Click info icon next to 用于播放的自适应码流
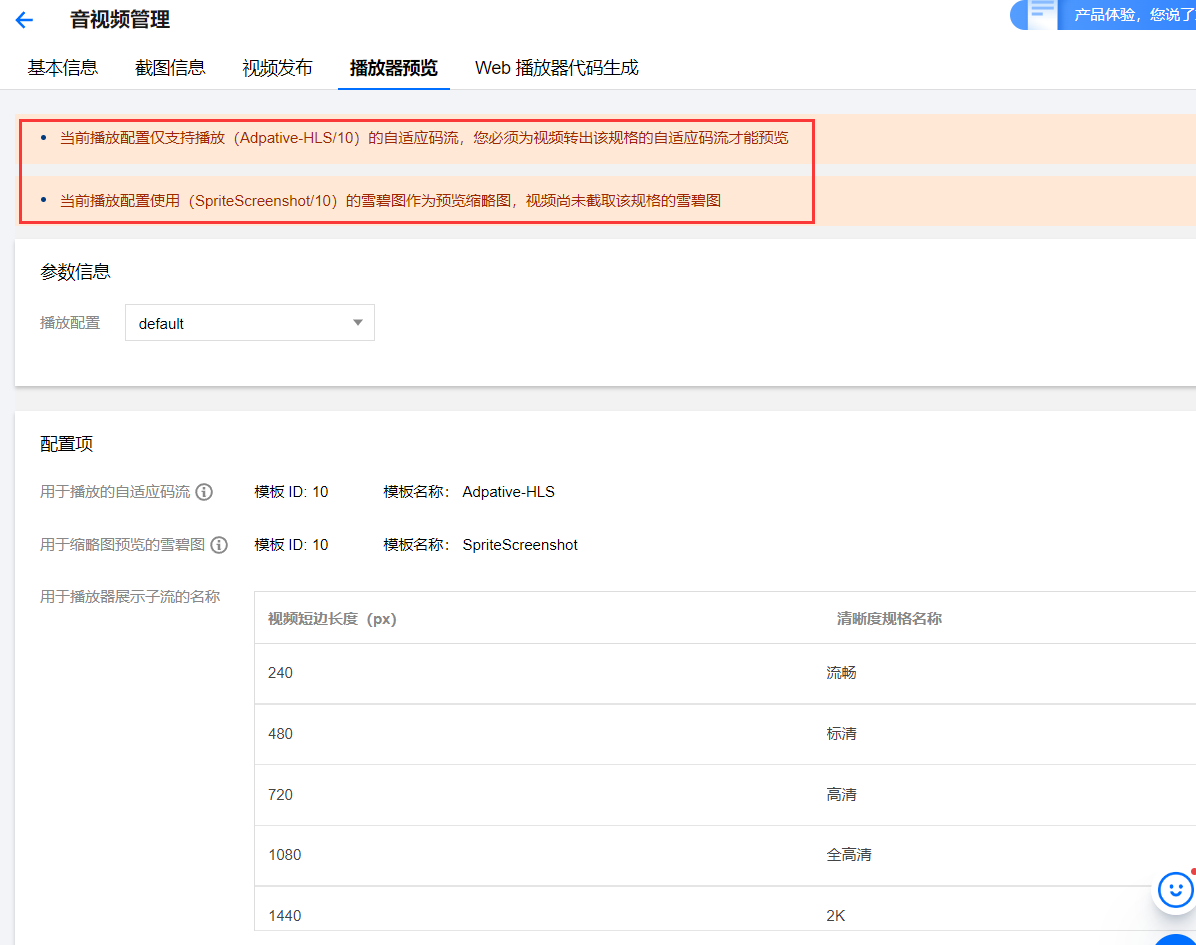The image size is (1196, 945). [204, 492]
